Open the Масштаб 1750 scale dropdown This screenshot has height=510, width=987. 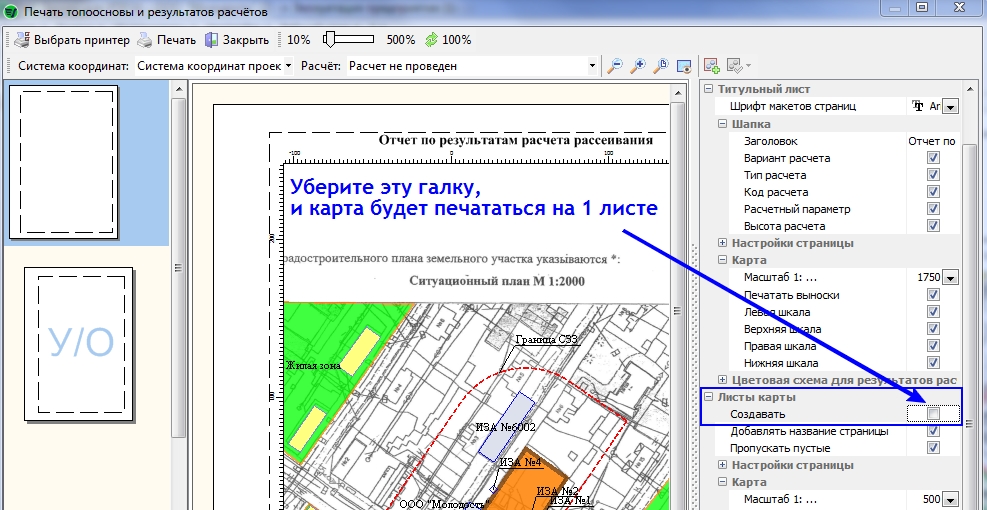pos(950,278)
